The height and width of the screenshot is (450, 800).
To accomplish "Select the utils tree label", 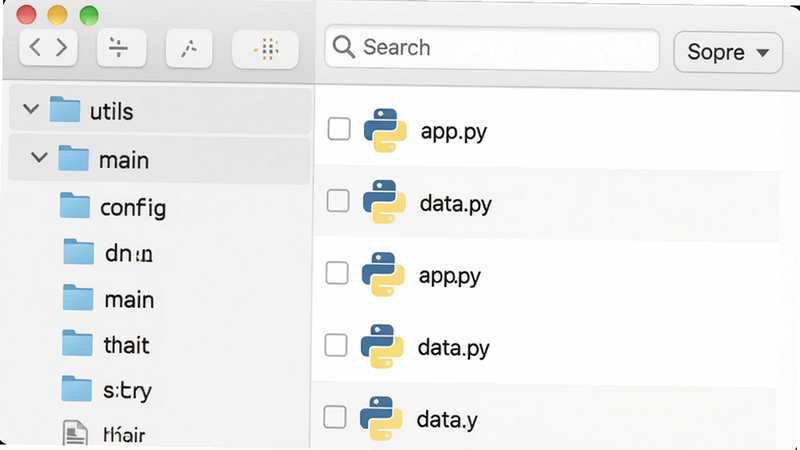I will point(111,111).
